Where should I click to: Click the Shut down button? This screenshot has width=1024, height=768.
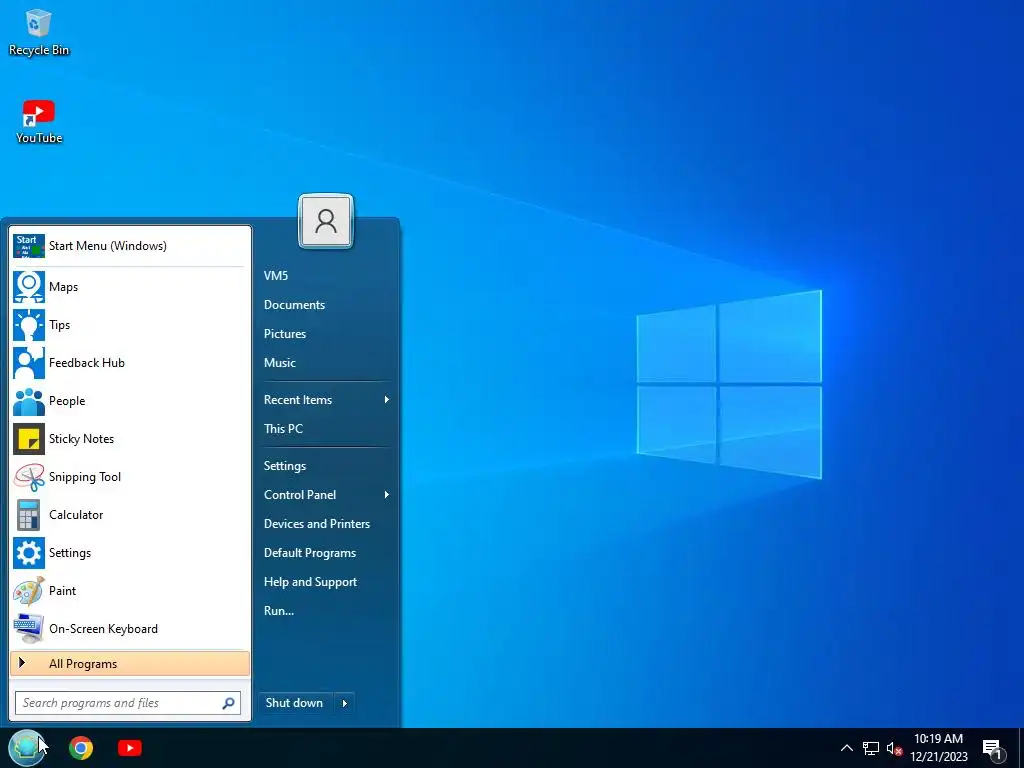point(295,703)
